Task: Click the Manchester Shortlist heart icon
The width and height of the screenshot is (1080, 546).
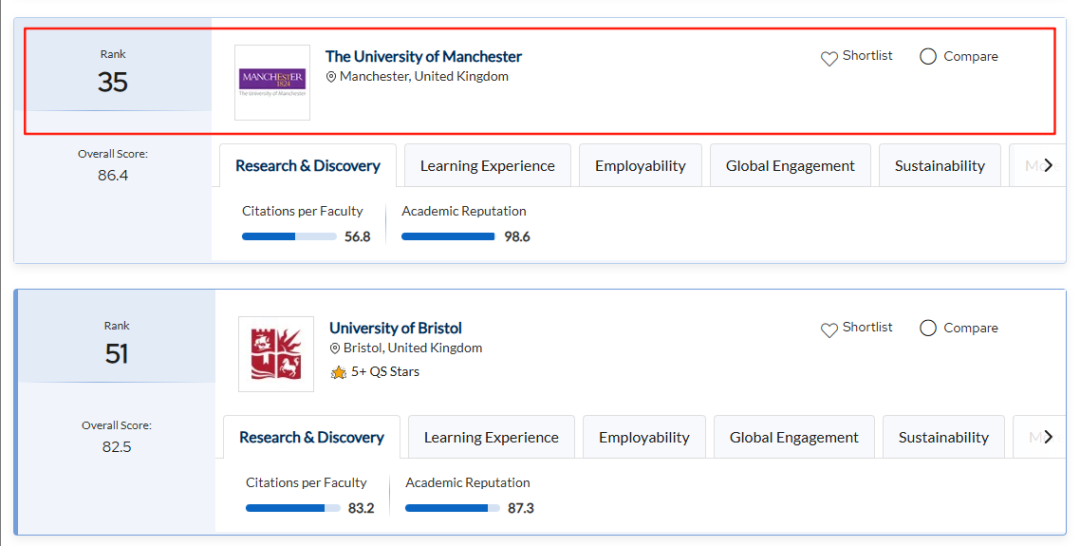Action: point(829,59)
